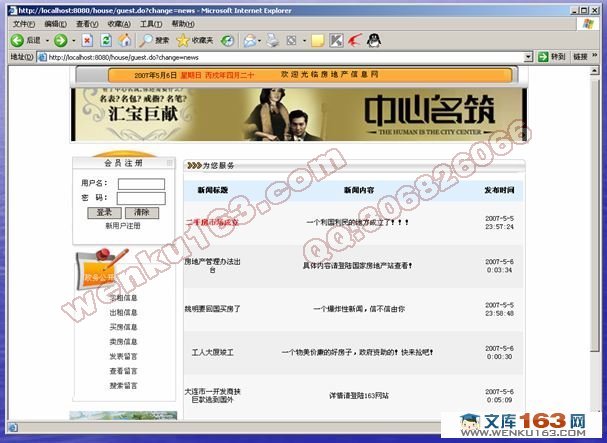607x443 pixels.
Task: Click the 中心名筑 banner advertisement
Action: pyautogui.click(x=298, y=114)
